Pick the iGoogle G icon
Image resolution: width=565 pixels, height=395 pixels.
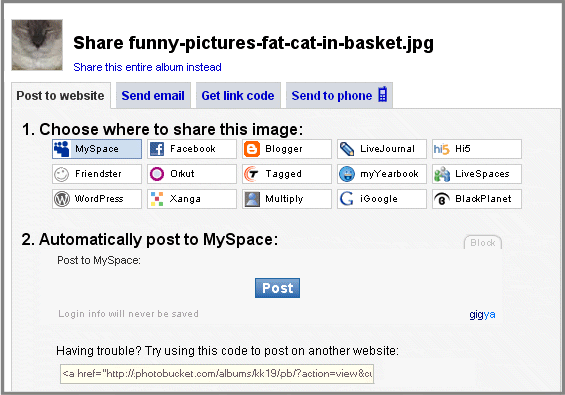pos(346,199)
